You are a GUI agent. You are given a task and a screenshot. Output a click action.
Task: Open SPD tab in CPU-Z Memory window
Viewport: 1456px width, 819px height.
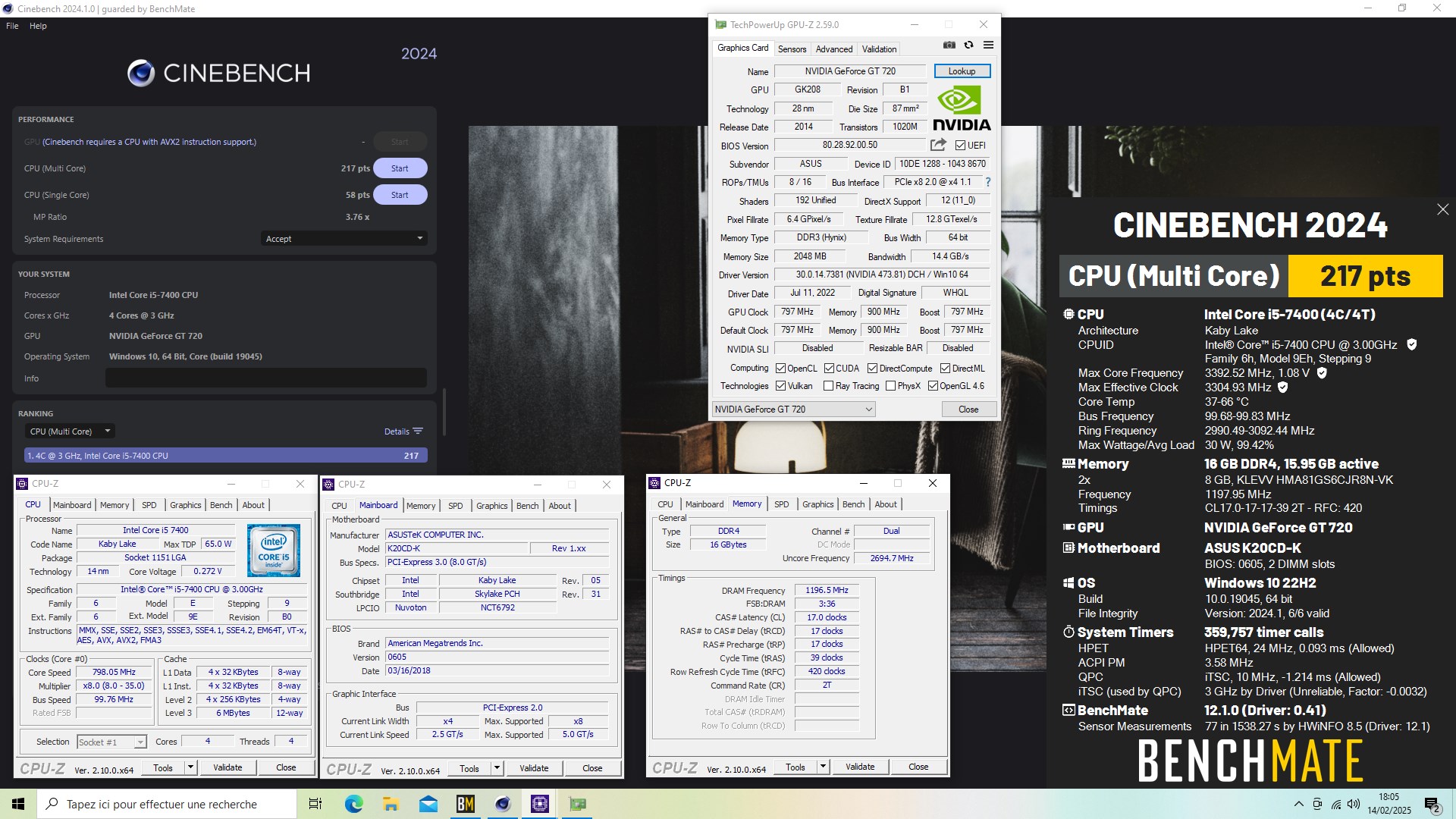[781, 504]
